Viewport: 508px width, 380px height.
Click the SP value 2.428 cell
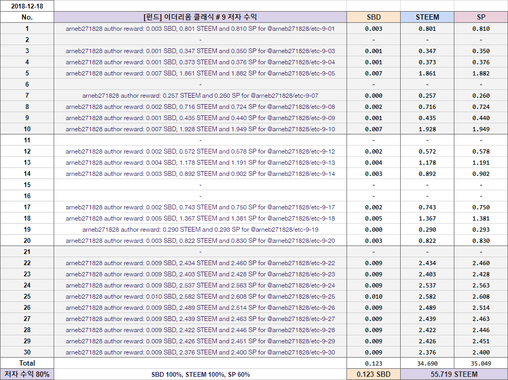481,274
